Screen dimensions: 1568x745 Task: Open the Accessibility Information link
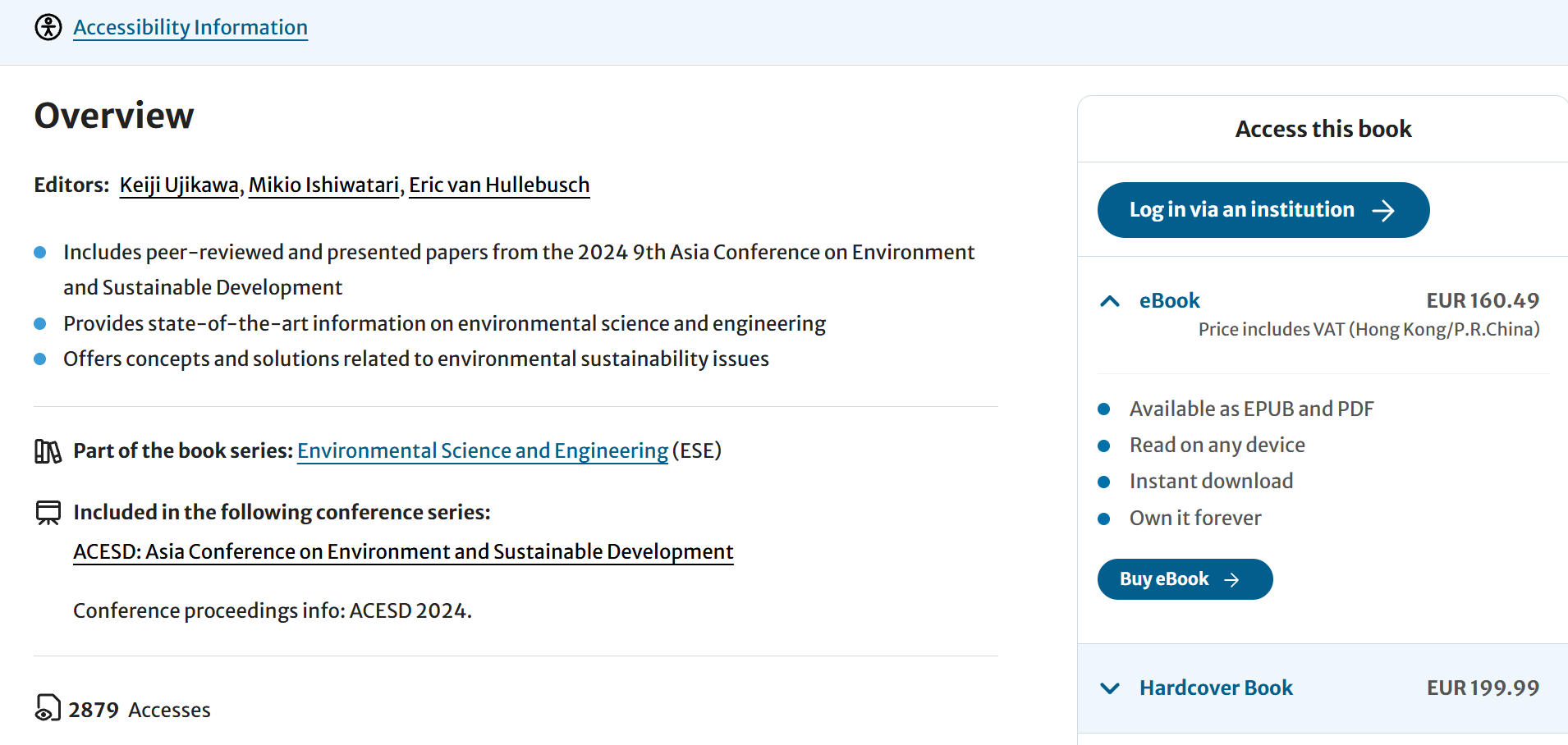[190, 27]
